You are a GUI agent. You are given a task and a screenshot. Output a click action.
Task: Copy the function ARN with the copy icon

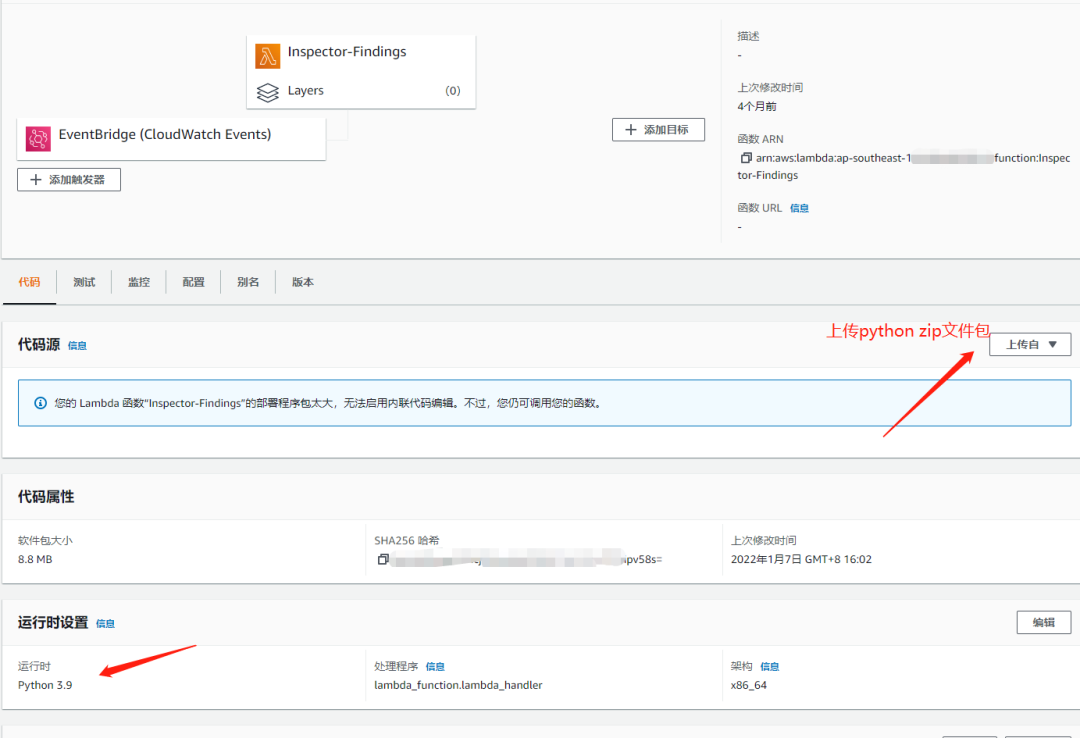click(746, 158)
